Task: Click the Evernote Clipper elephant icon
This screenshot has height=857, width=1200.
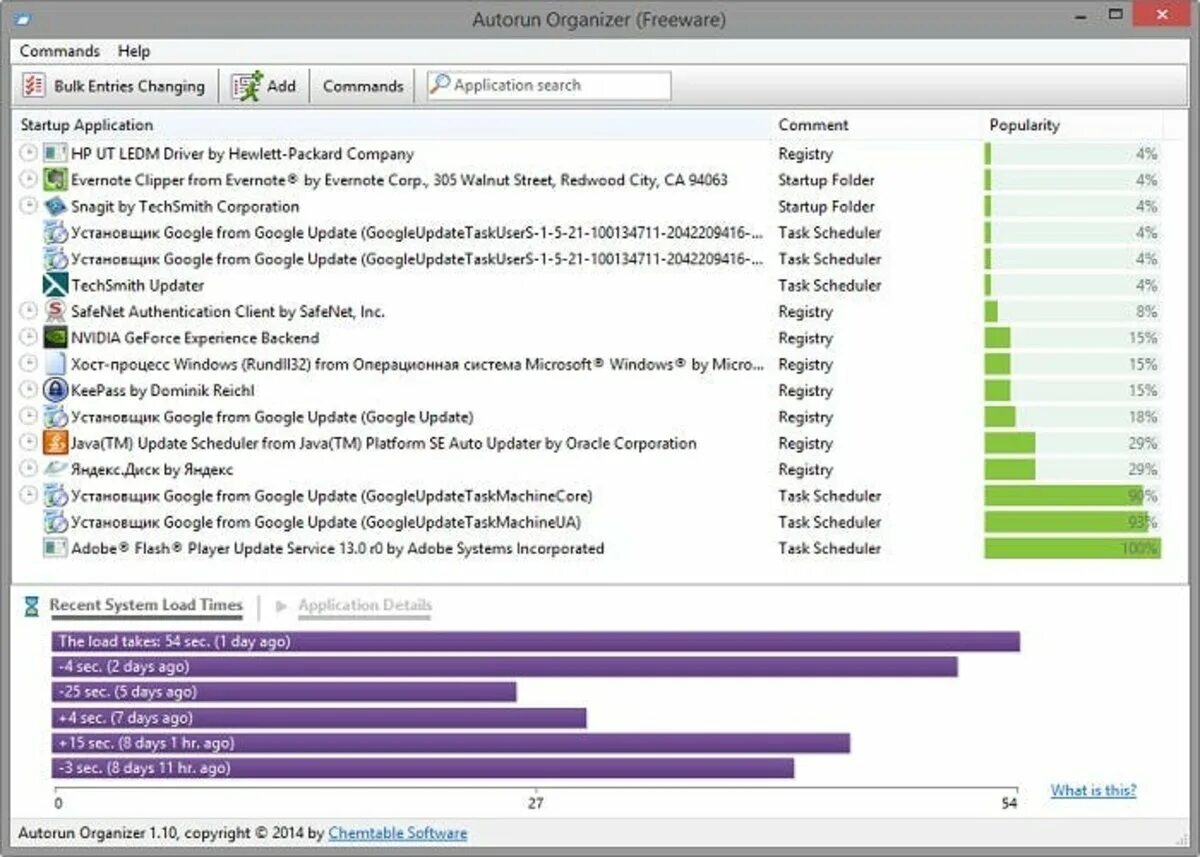Action: (x=55, y=180)
